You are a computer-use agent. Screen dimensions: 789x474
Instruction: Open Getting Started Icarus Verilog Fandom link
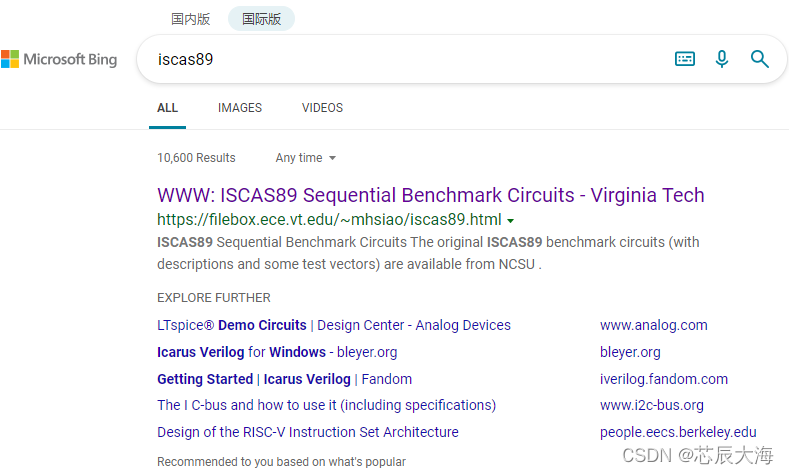284,379
